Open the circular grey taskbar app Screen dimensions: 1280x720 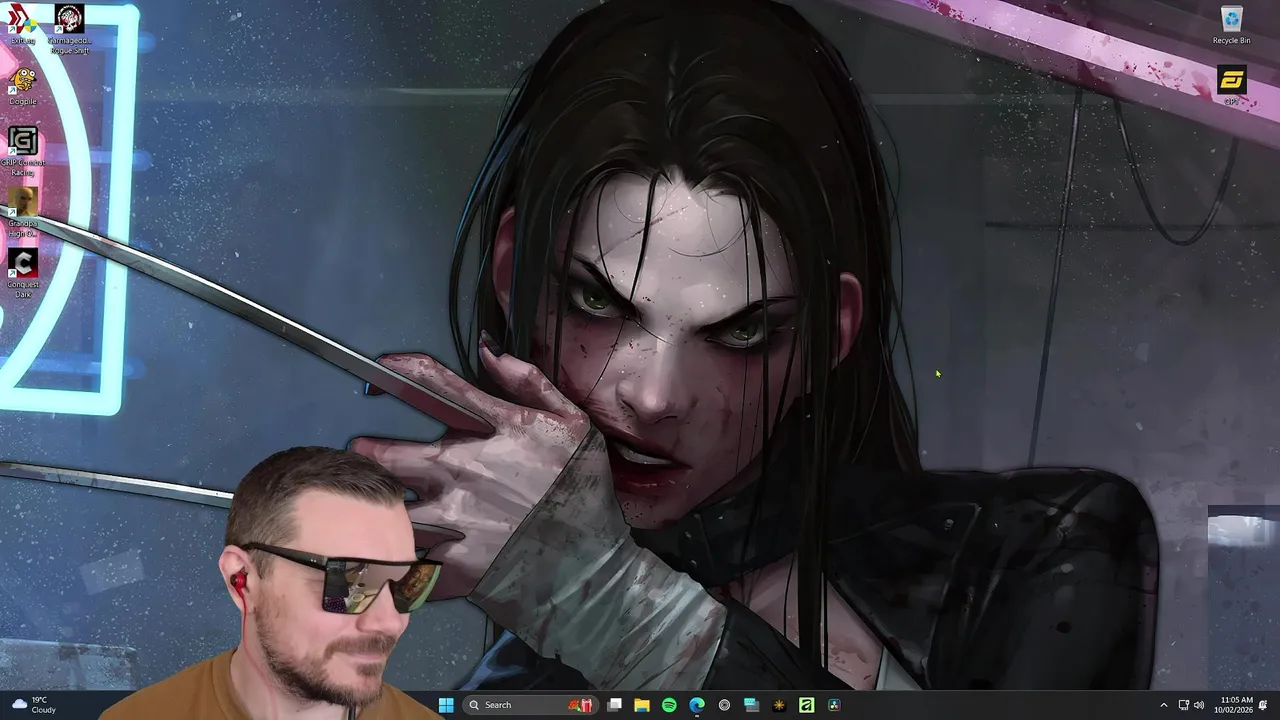click(724, 705)
